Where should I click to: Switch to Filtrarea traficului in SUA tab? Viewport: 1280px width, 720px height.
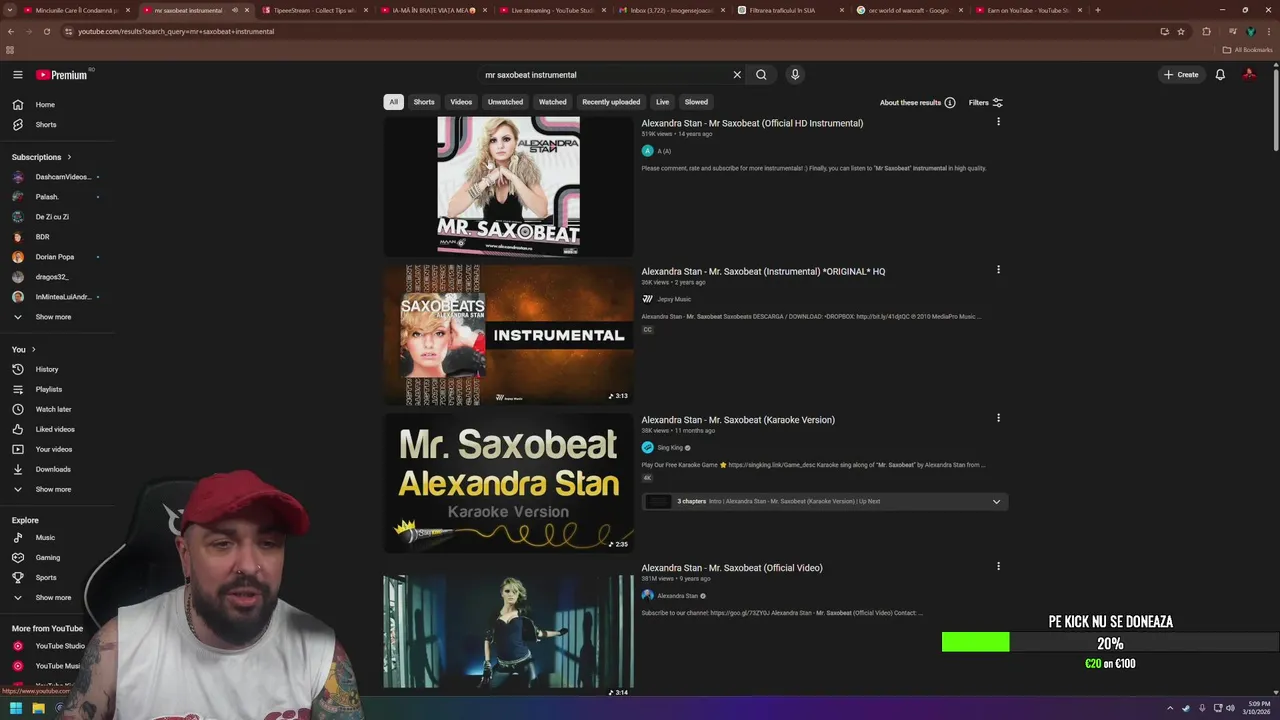click(790, 10)
